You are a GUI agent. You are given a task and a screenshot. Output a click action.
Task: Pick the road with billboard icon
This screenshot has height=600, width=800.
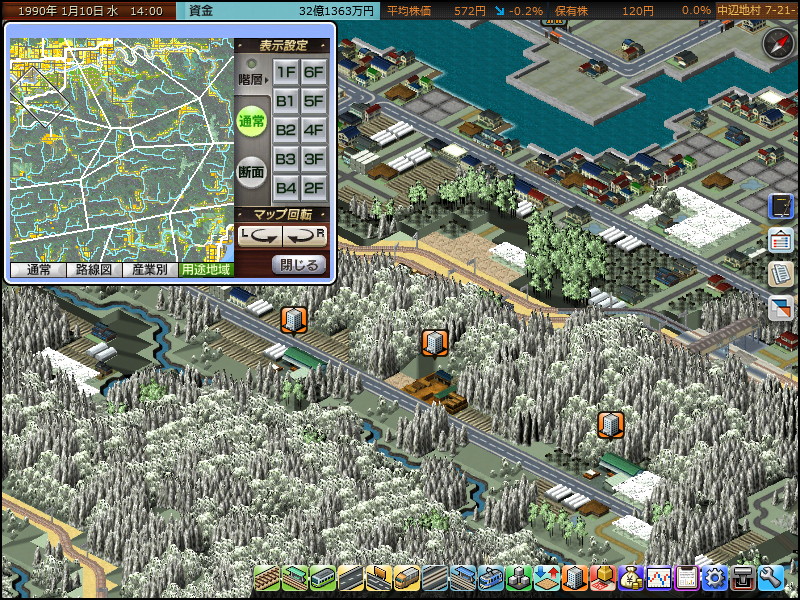(x=379, y=578)
